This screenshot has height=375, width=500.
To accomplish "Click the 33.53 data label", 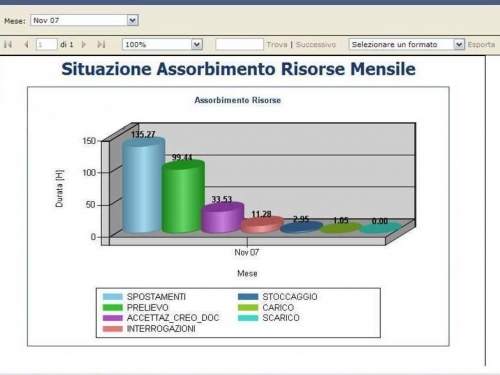I will (x=222, y=199).
